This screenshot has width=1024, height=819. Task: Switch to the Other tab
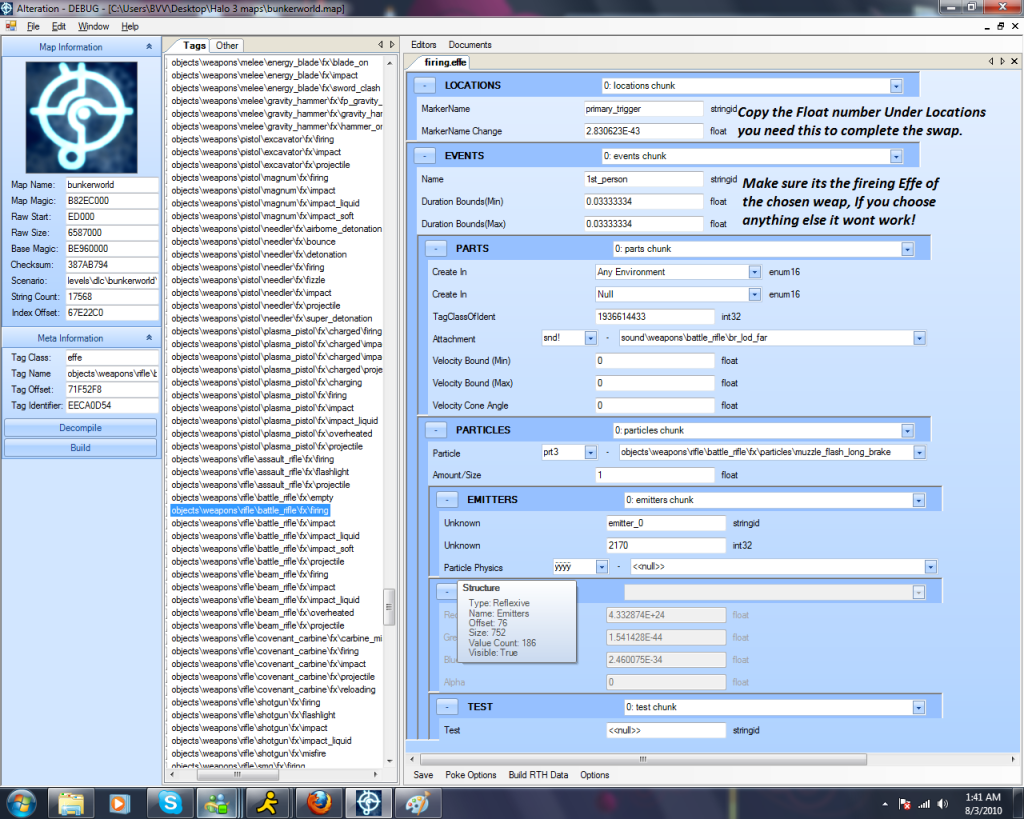coord(227,45)
